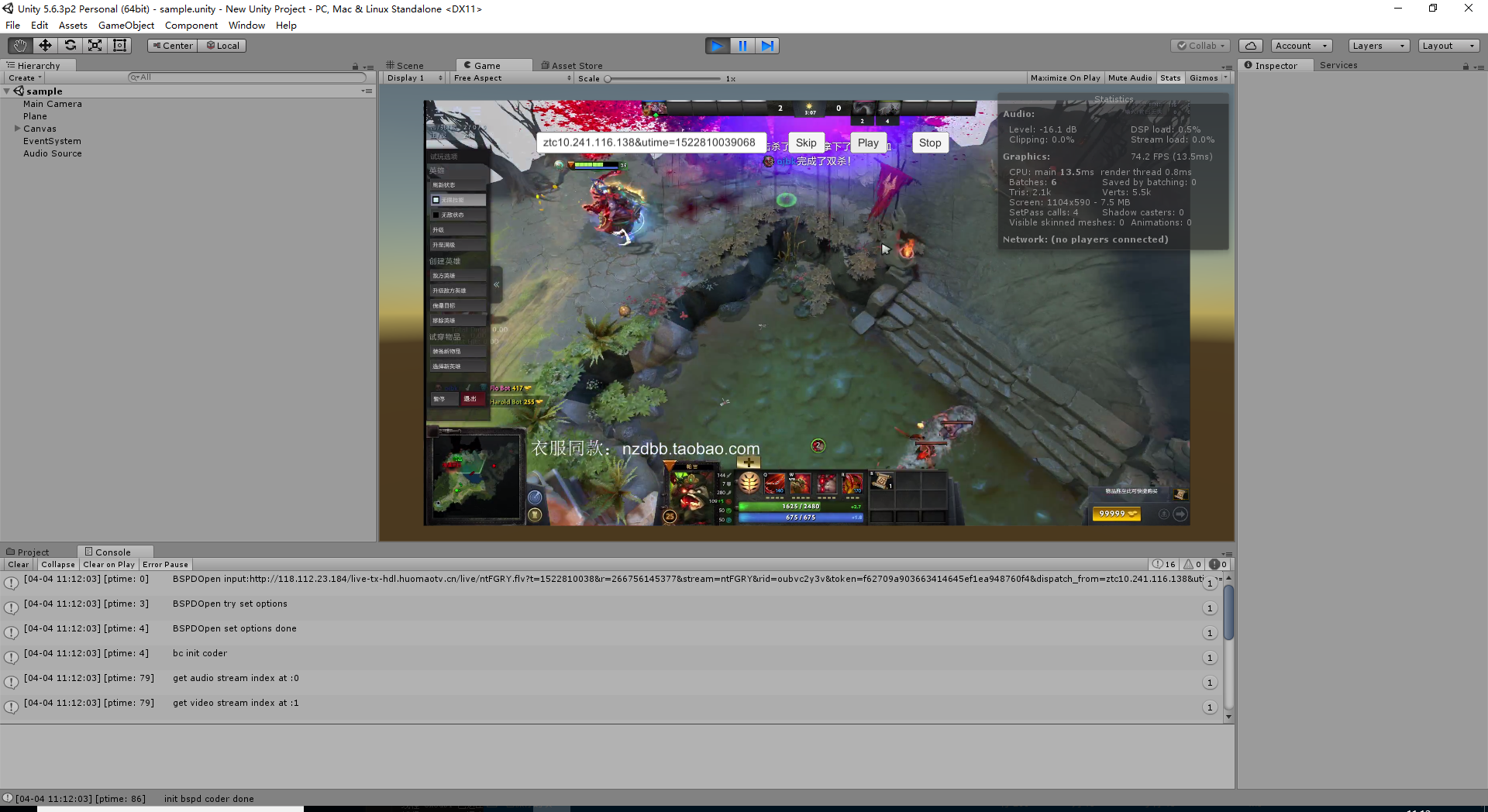Click the Play mode button
This screenshot has width=1488, height=812.
(x=718, y=46)
